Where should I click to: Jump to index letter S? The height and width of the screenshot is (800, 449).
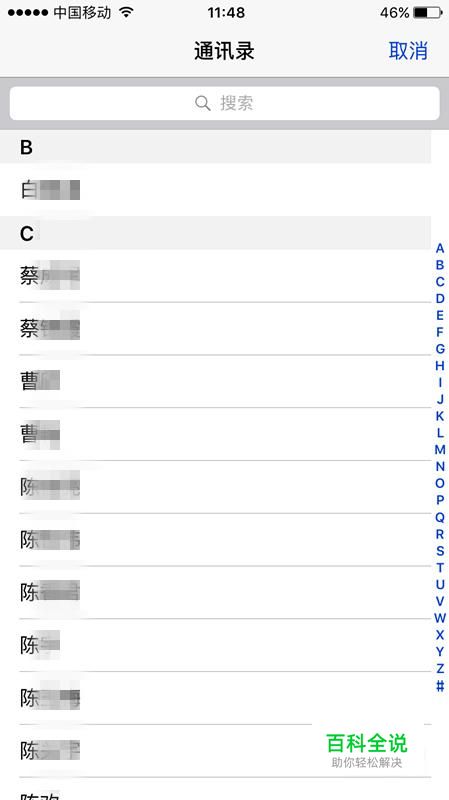[x=440, y=551]
